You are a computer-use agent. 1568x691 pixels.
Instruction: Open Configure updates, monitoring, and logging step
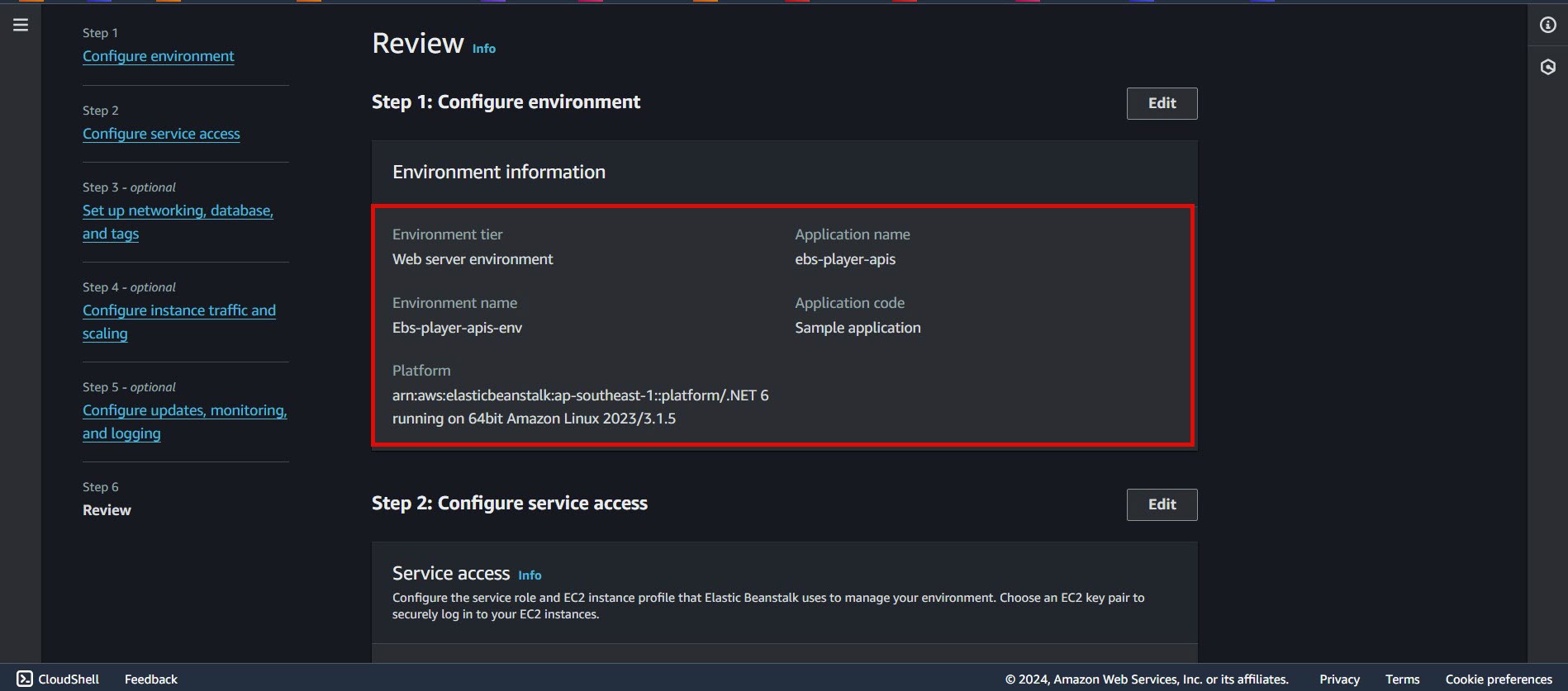point(185,422)
